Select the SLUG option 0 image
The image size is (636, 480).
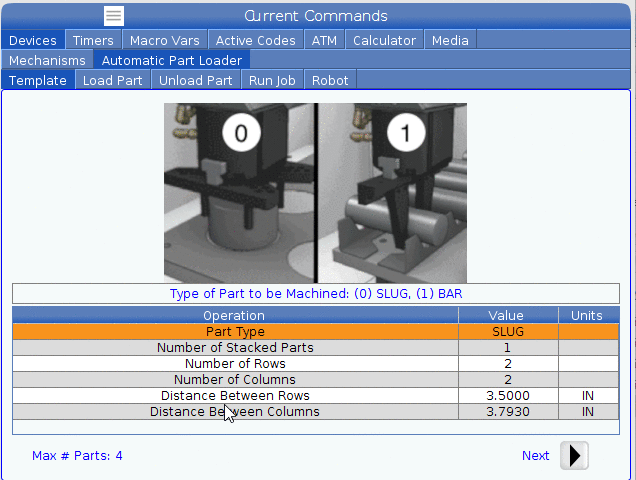tap(240, 192)
